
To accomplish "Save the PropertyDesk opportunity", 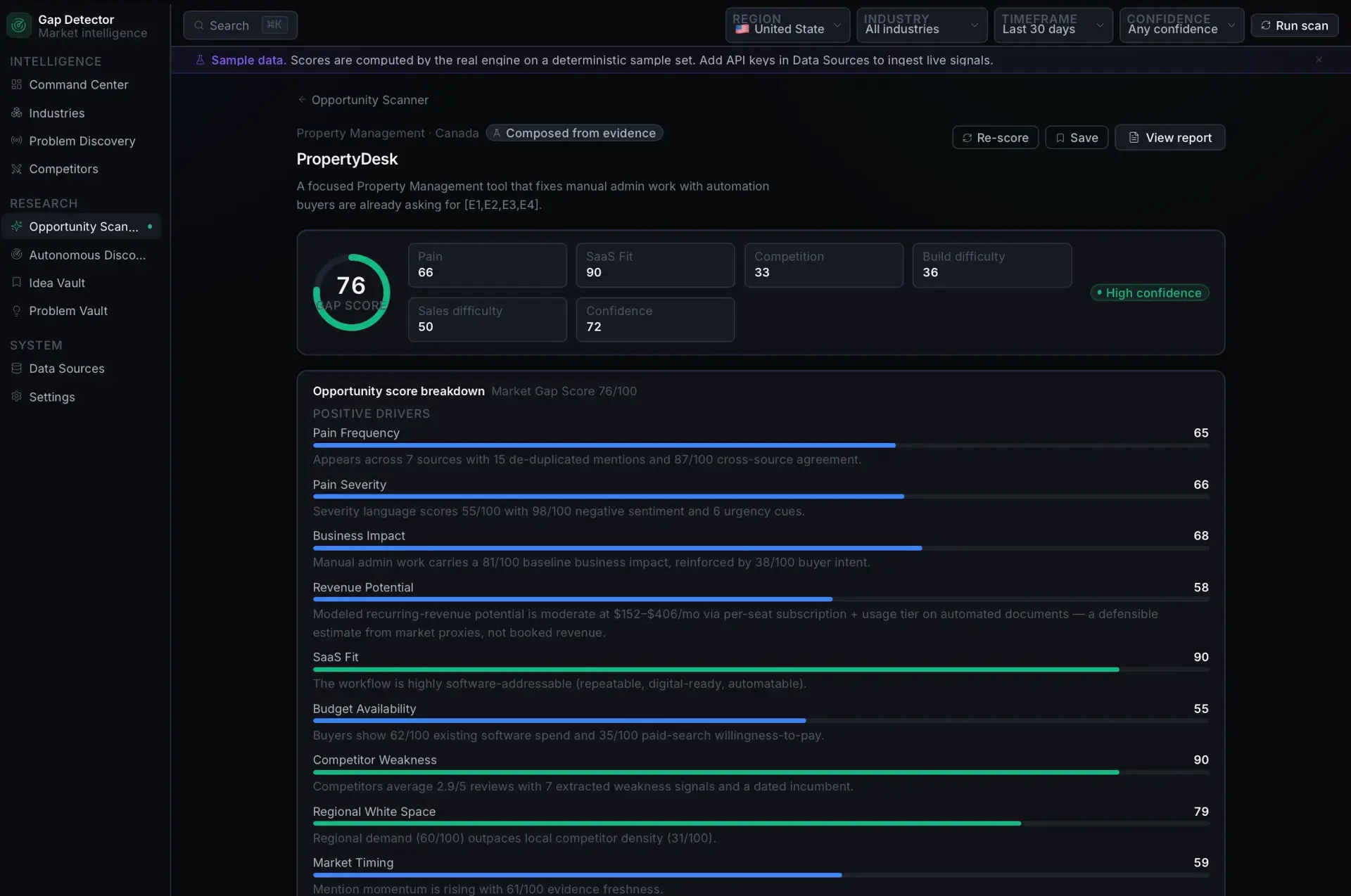I will (x=1077, y=138).
